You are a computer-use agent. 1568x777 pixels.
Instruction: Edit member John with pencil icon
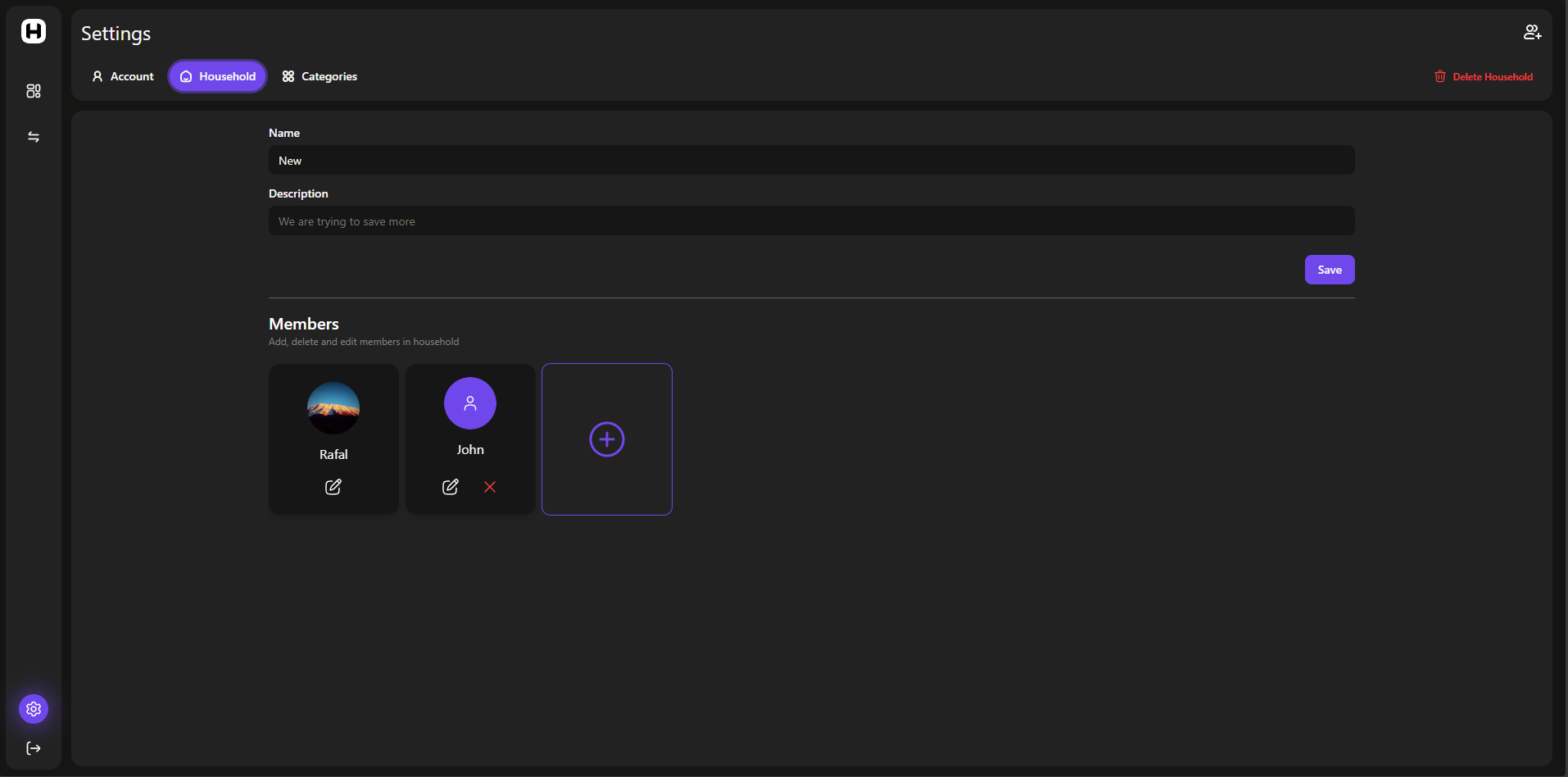pos(451,487)
